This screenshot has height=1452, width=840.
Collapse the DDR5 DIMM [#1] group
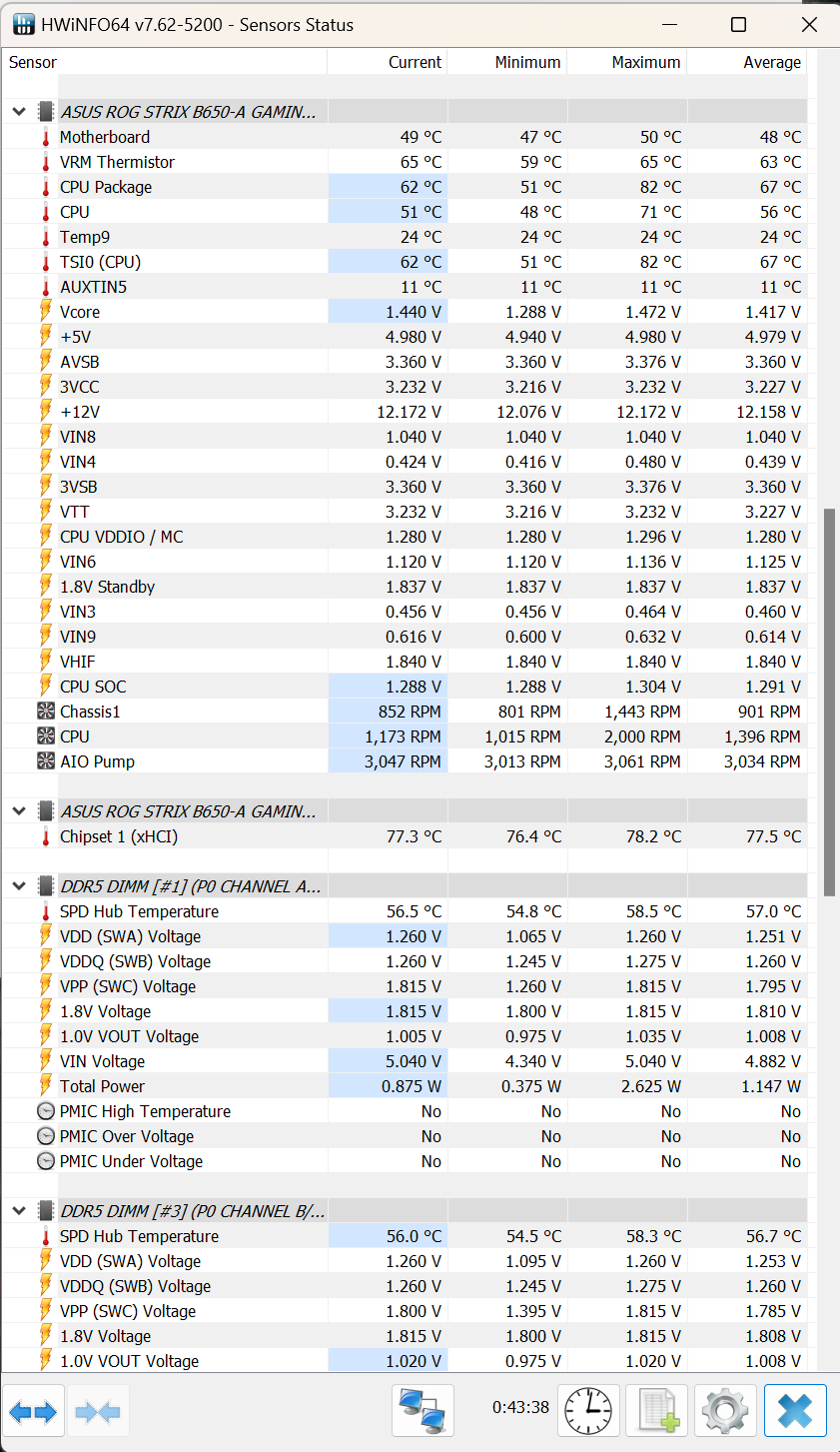pos(19,886)
